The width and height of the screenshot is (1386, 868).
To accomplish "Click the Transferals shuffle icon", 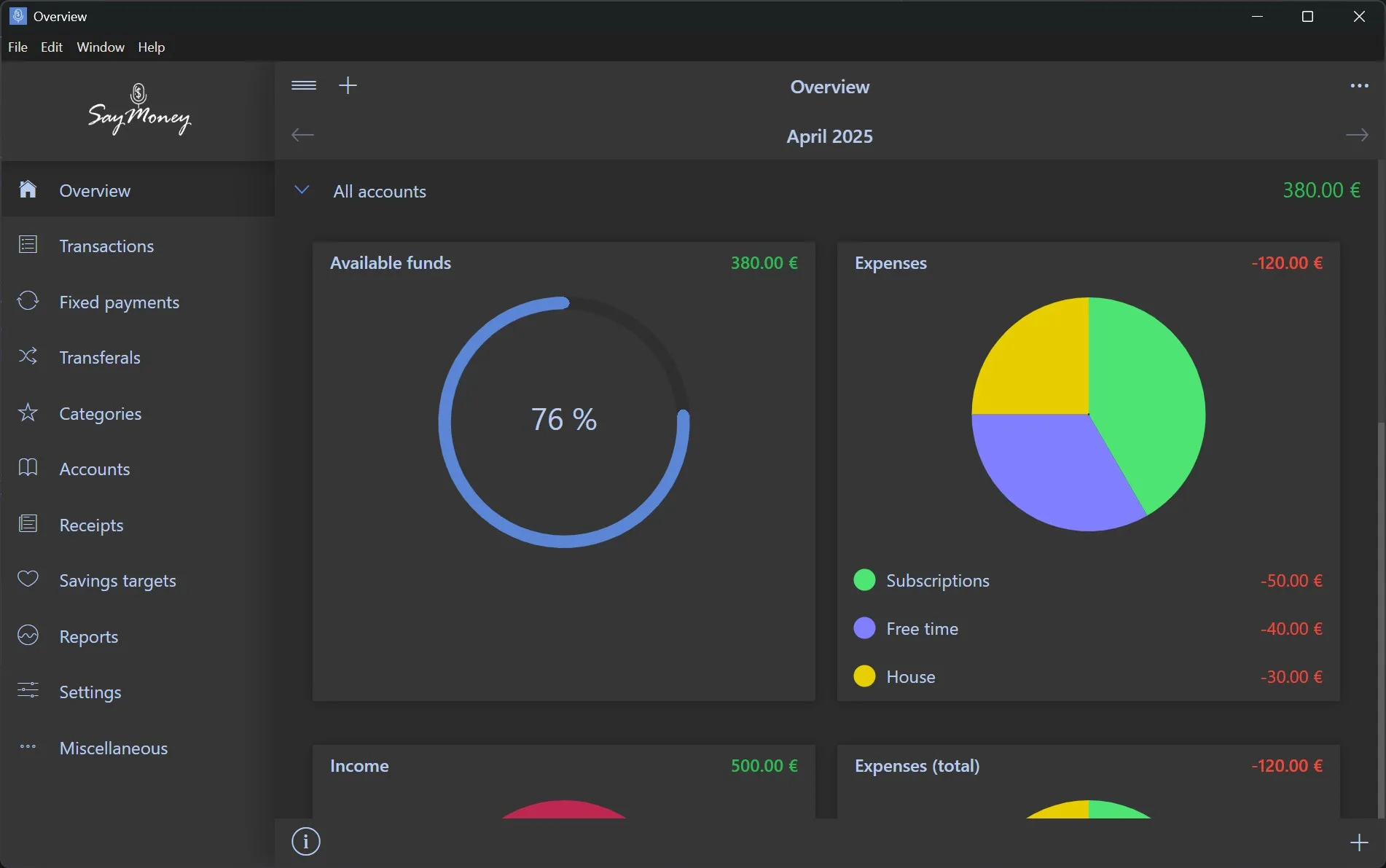I will (x=28, y=356).
